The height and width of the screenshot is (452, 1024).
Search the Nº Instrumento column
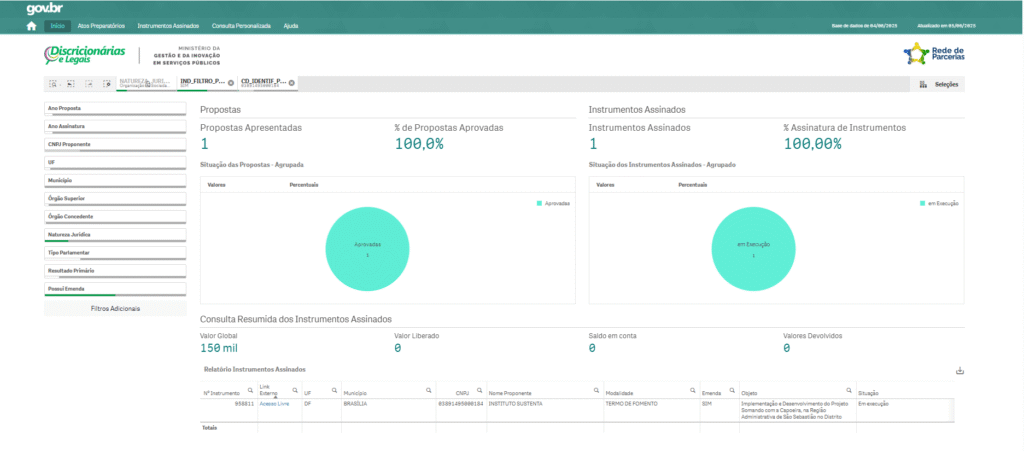coord(250,390)
